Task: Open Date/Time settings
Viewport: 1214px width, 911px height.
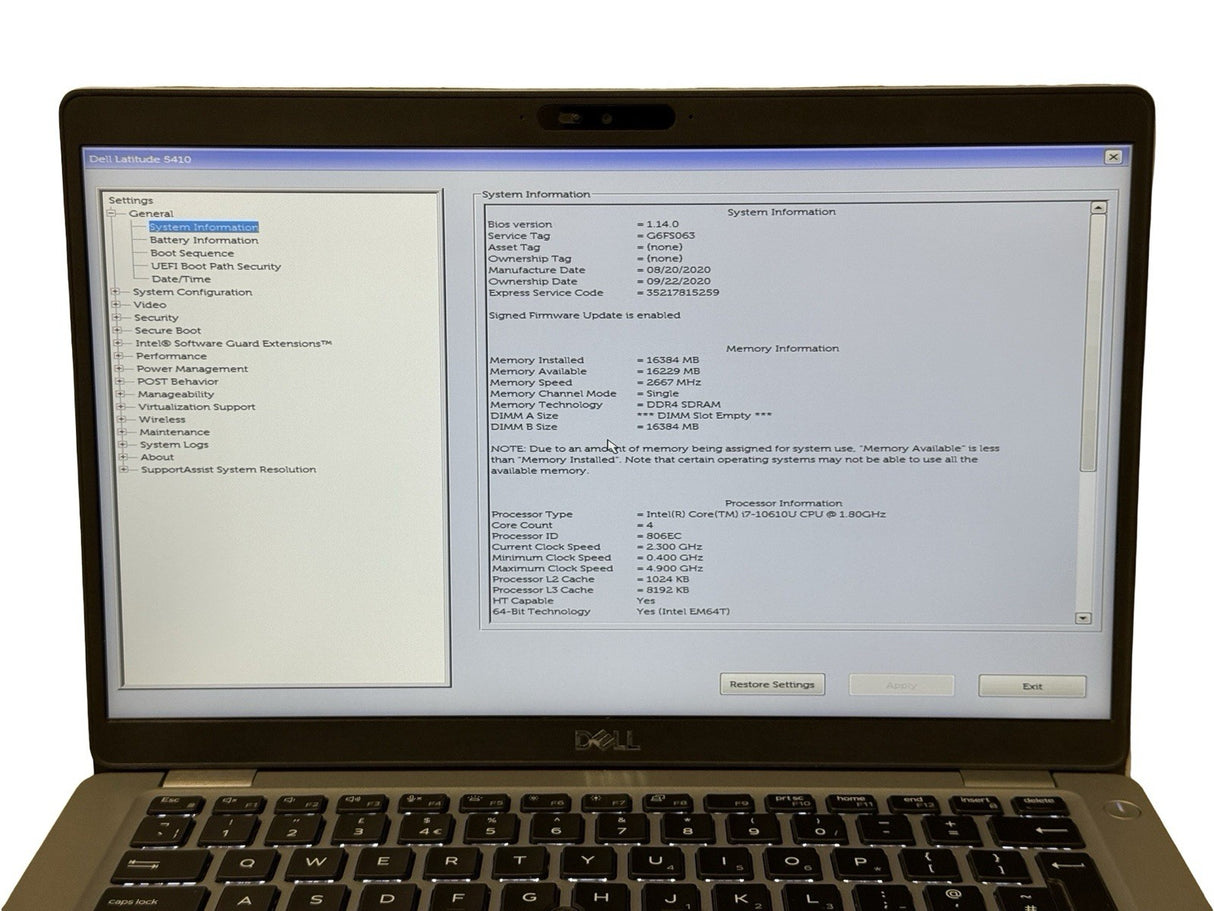Action: pyautogui.click(x=181, y=279)
